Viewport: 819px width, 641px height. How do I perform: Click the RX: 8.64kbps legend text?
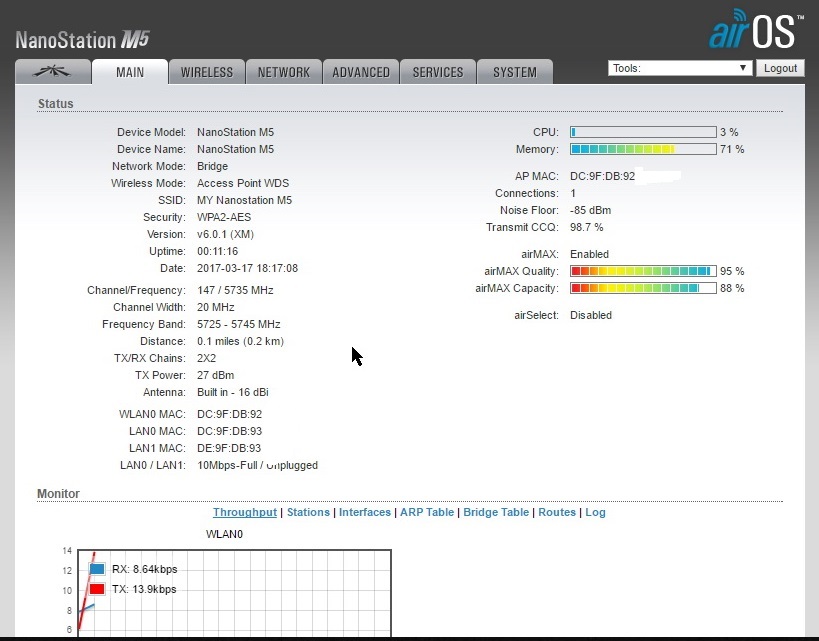tap(145, 569)
